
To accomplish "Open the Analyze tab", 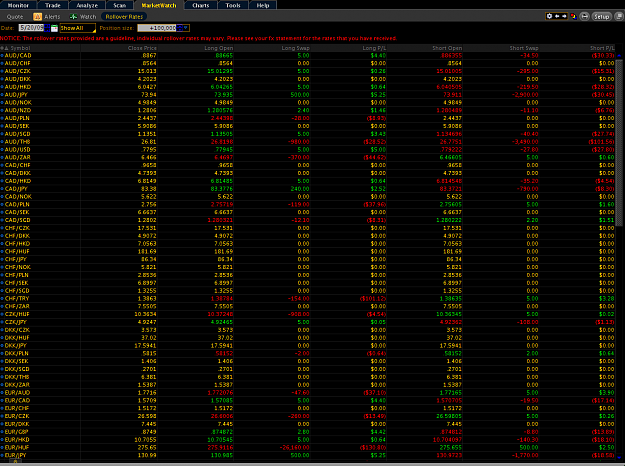I will pyautogui.click(x=87, y=5).
